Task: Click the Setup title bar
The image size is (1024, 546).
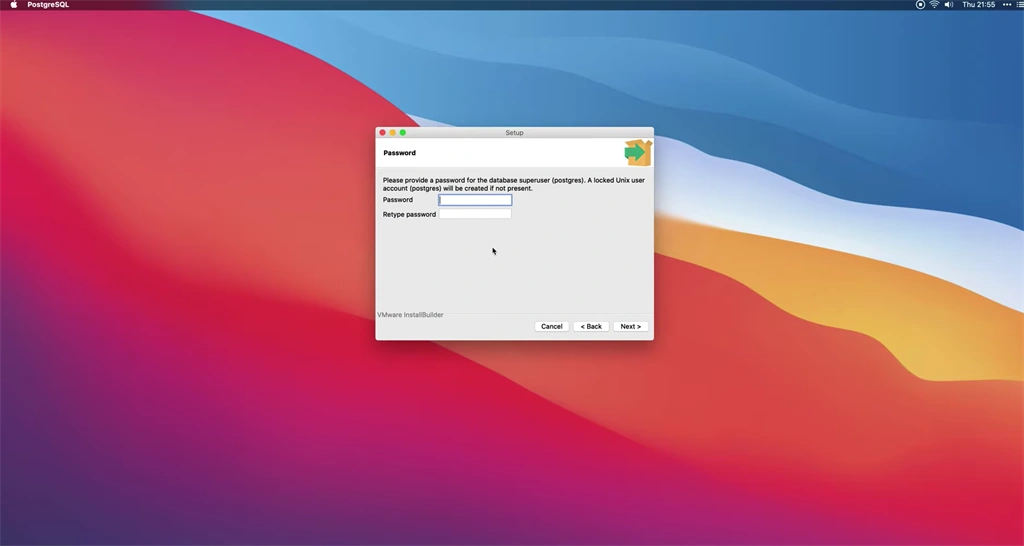Action: click(515, 133)
